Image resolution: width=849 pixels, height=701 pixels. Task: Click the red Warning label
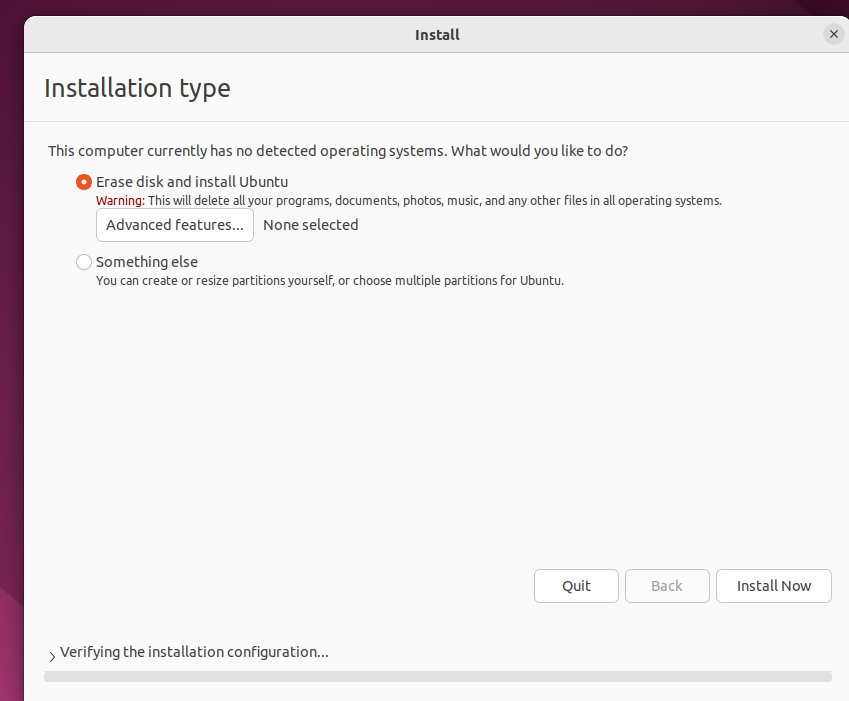(x=120, y=201)
